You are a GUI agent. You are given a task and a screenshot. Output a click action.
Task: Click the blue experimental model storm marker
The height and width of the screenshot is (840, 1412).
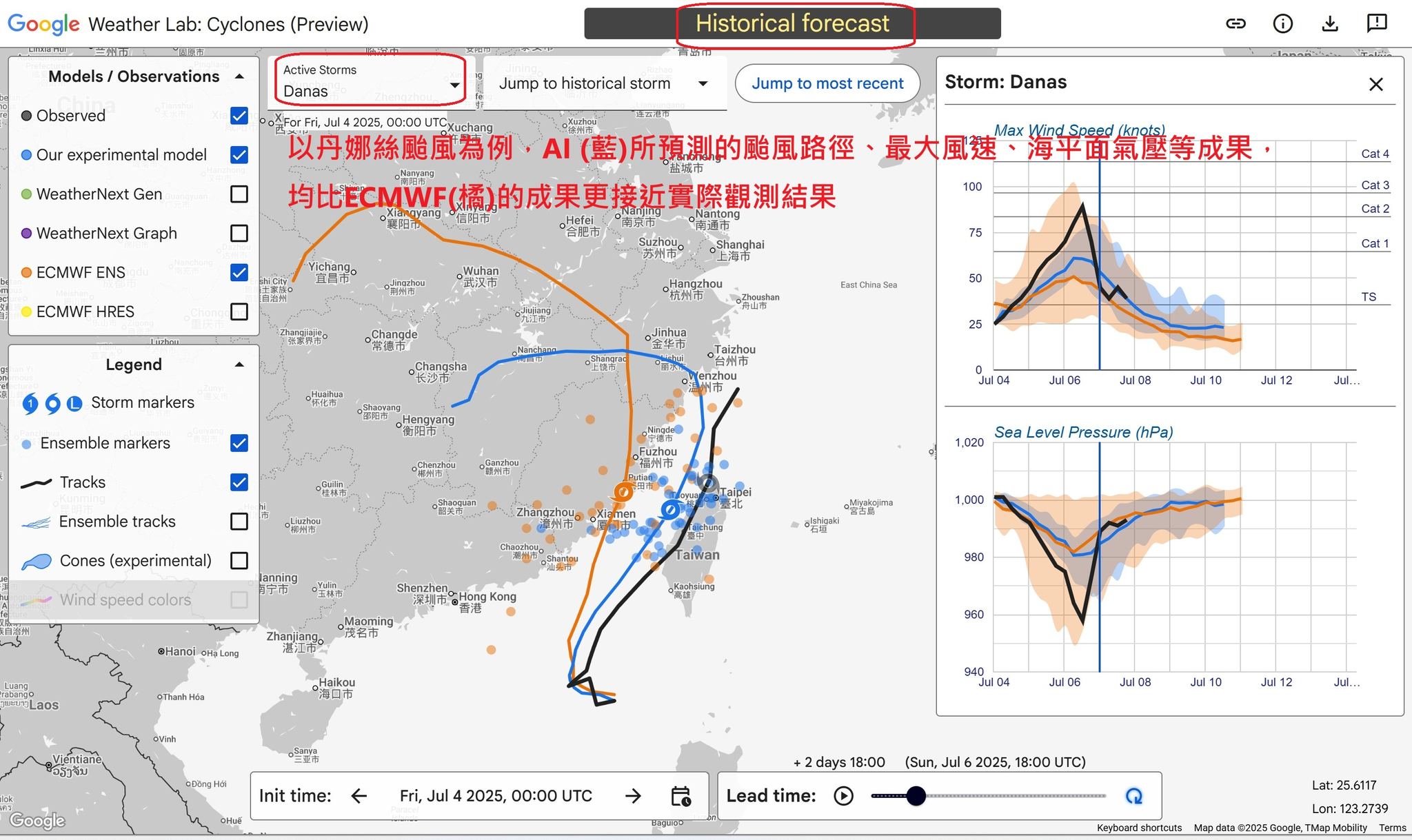pyautogui.click(x=669, y=510)
